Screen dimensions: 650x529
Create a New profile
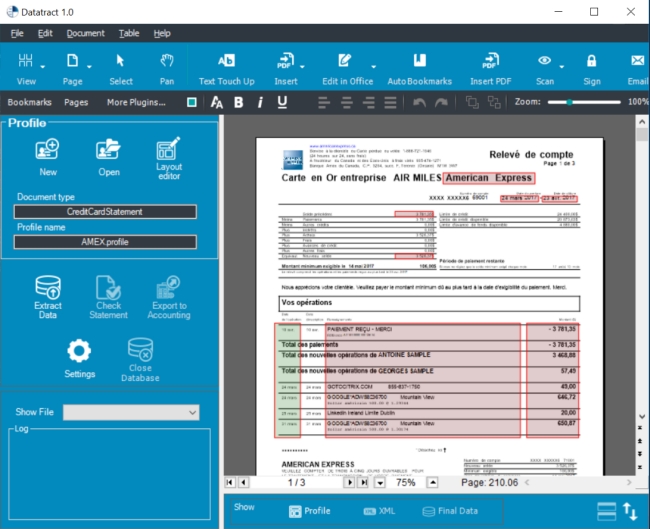pyautogui.click(x=48, y=157)
